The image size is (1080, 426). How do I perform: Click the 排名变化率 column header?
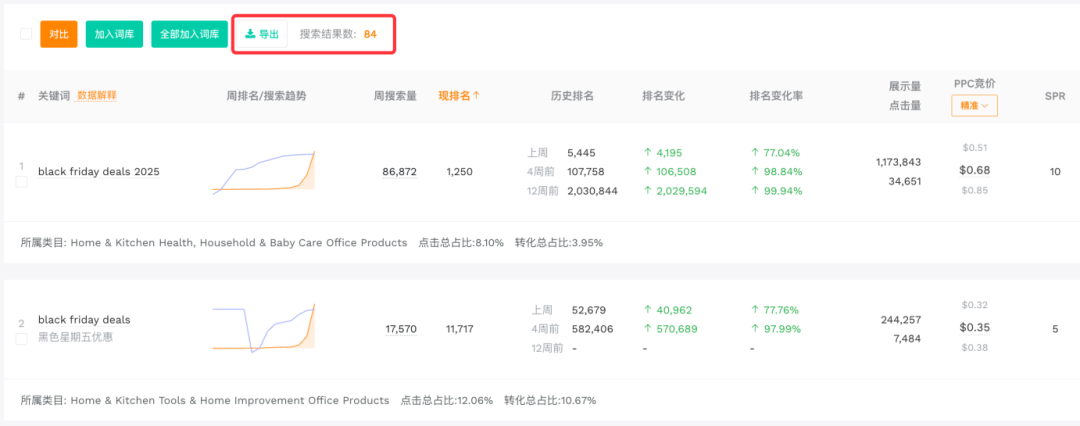click(x=776, y=96)
